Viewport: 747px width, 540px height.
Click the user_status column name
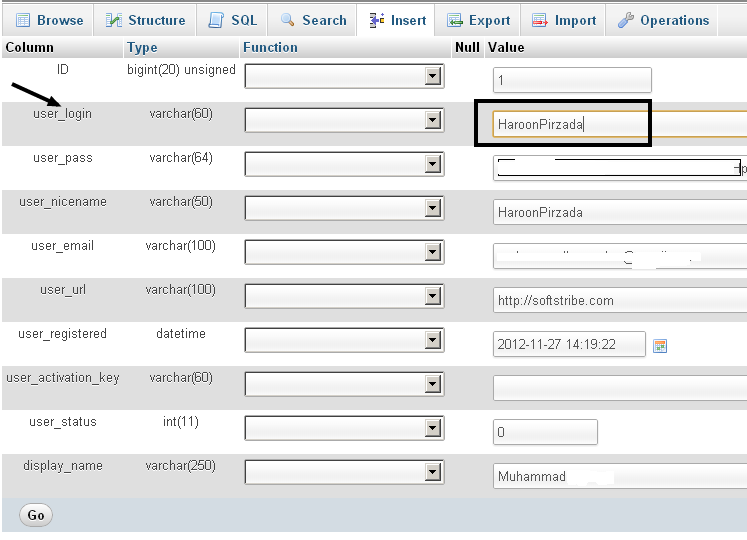coord(63,422)
